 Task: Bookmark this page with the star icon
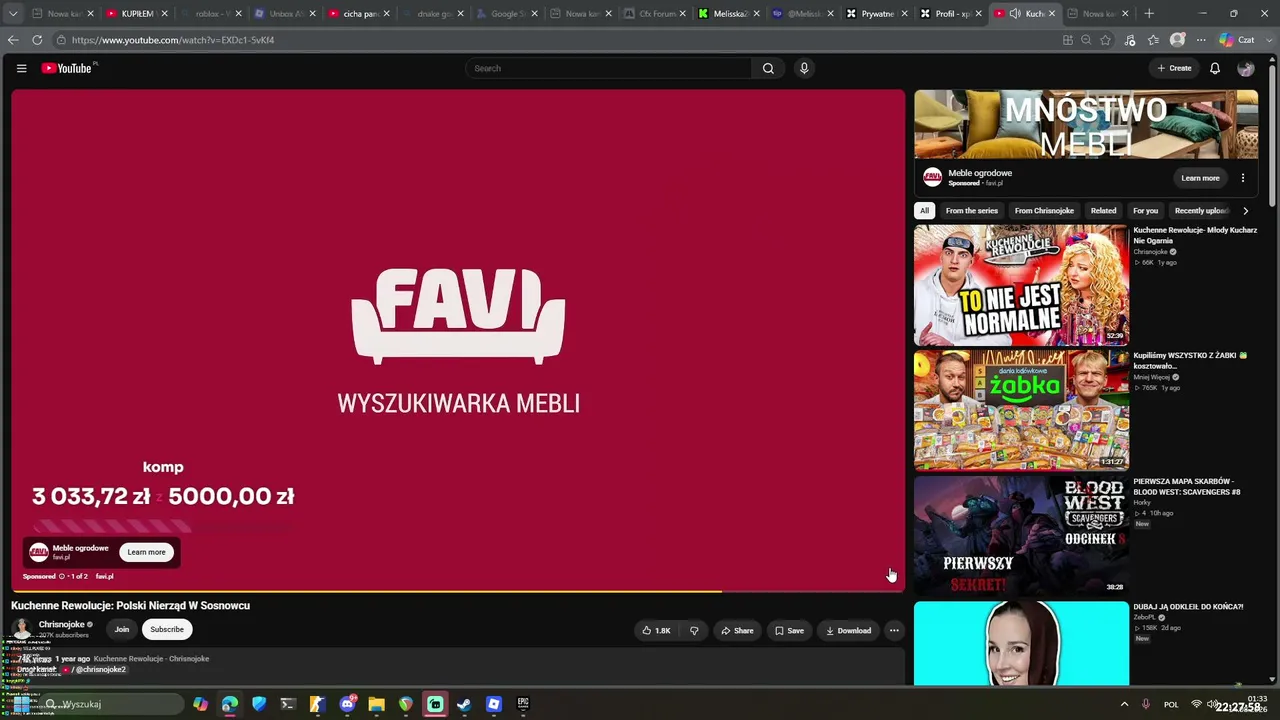click(x=1105, y=40)
